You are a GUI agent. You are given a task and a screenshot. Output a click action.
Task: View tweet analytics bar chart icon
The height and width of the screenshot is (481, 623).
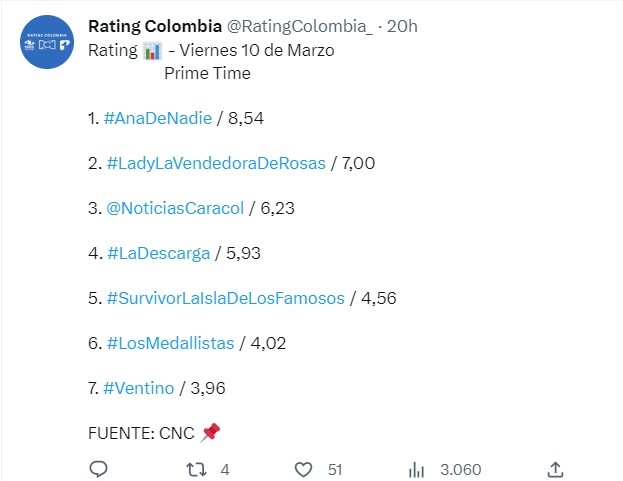(x=418, y=468)
